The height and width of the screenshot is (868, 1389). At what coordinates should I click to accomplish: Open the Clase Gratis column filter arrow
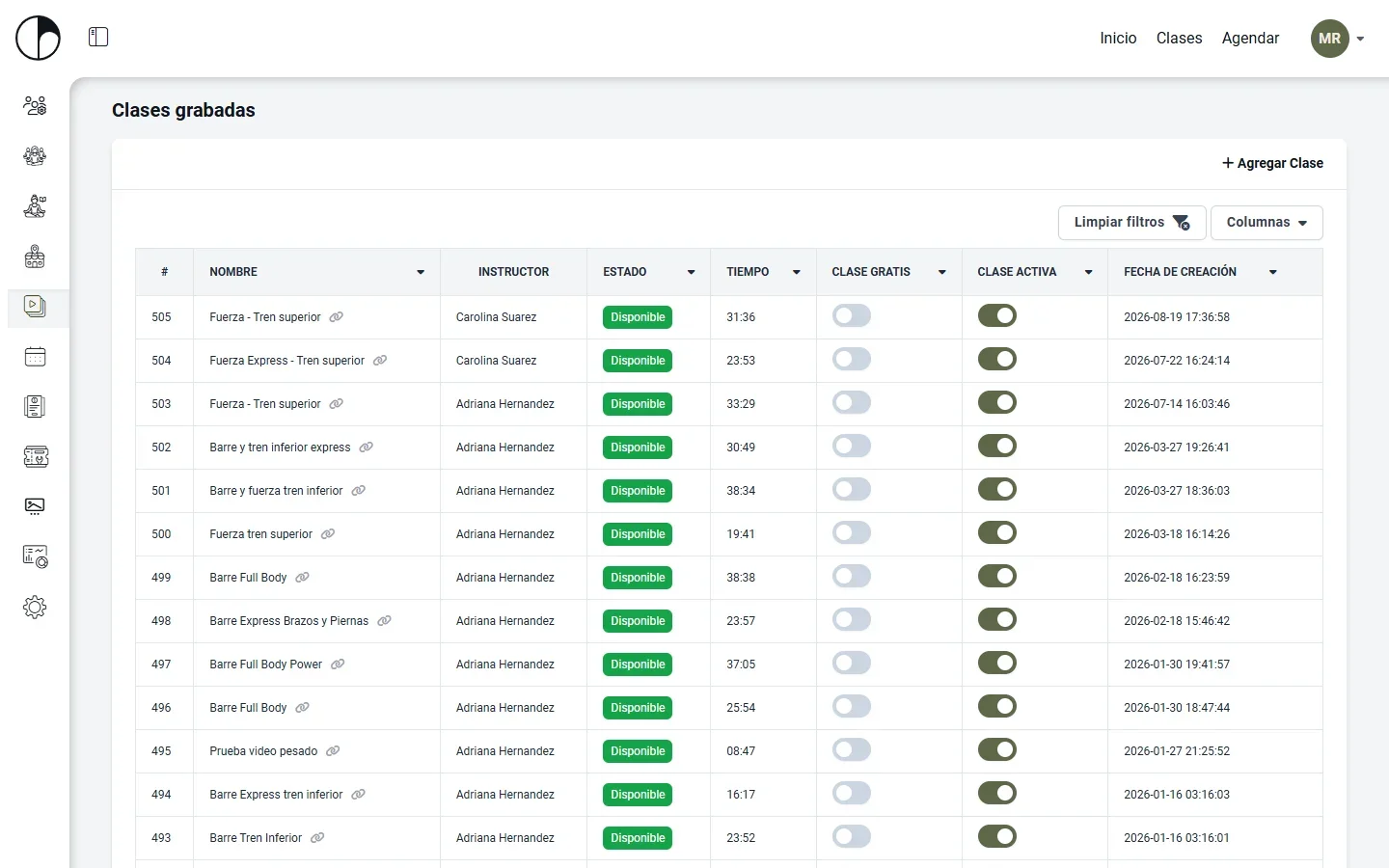click(x=942, y=272)
